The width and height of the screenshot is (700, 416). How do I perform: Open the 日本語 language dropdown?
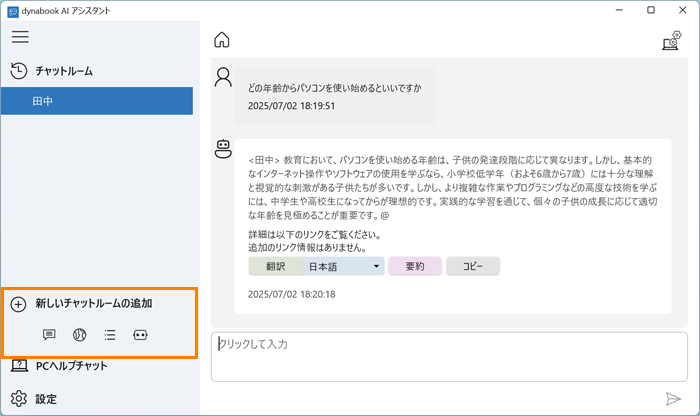tap(343, 266)
